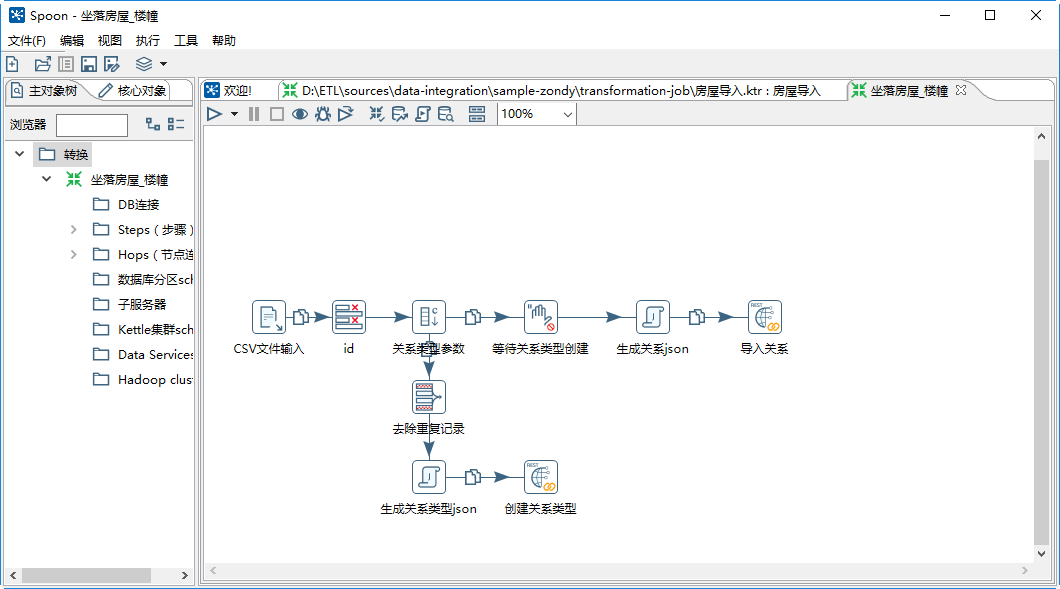The height and width of the screenshot is (589, 1060).
Task: Click the 浏览器 search input field
Action: tap(92, 125)
